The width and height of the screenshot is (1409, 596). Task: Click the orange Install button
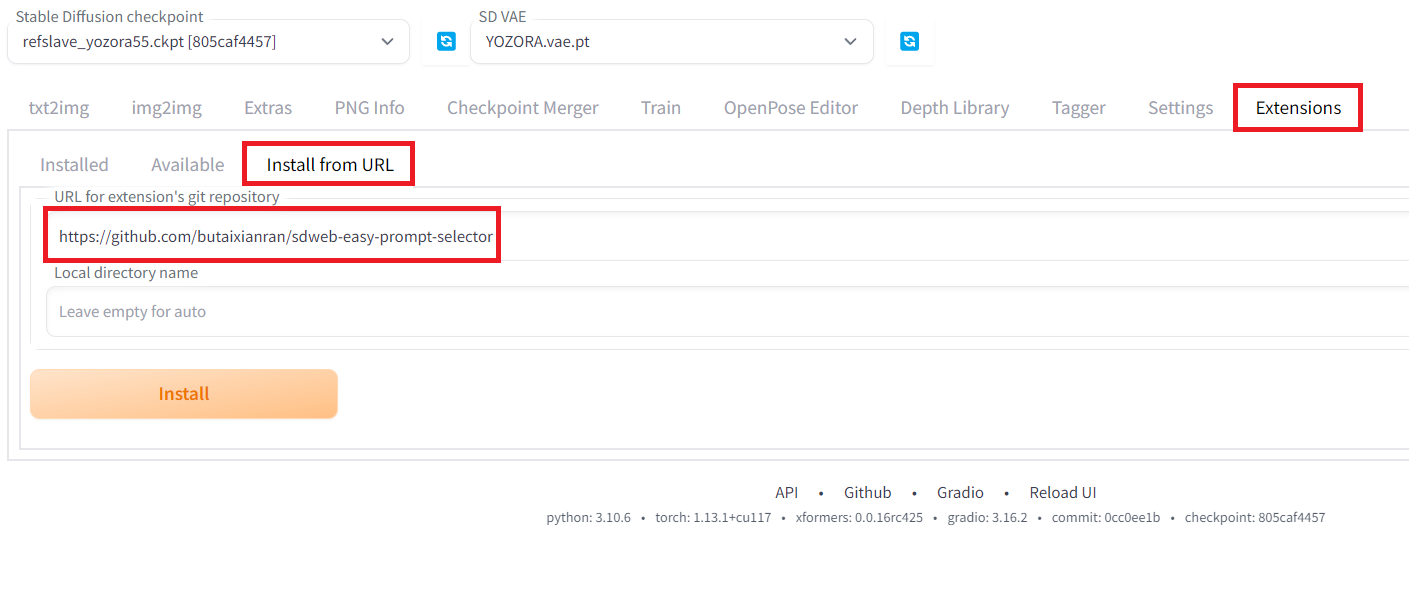[x=184, y=394]
